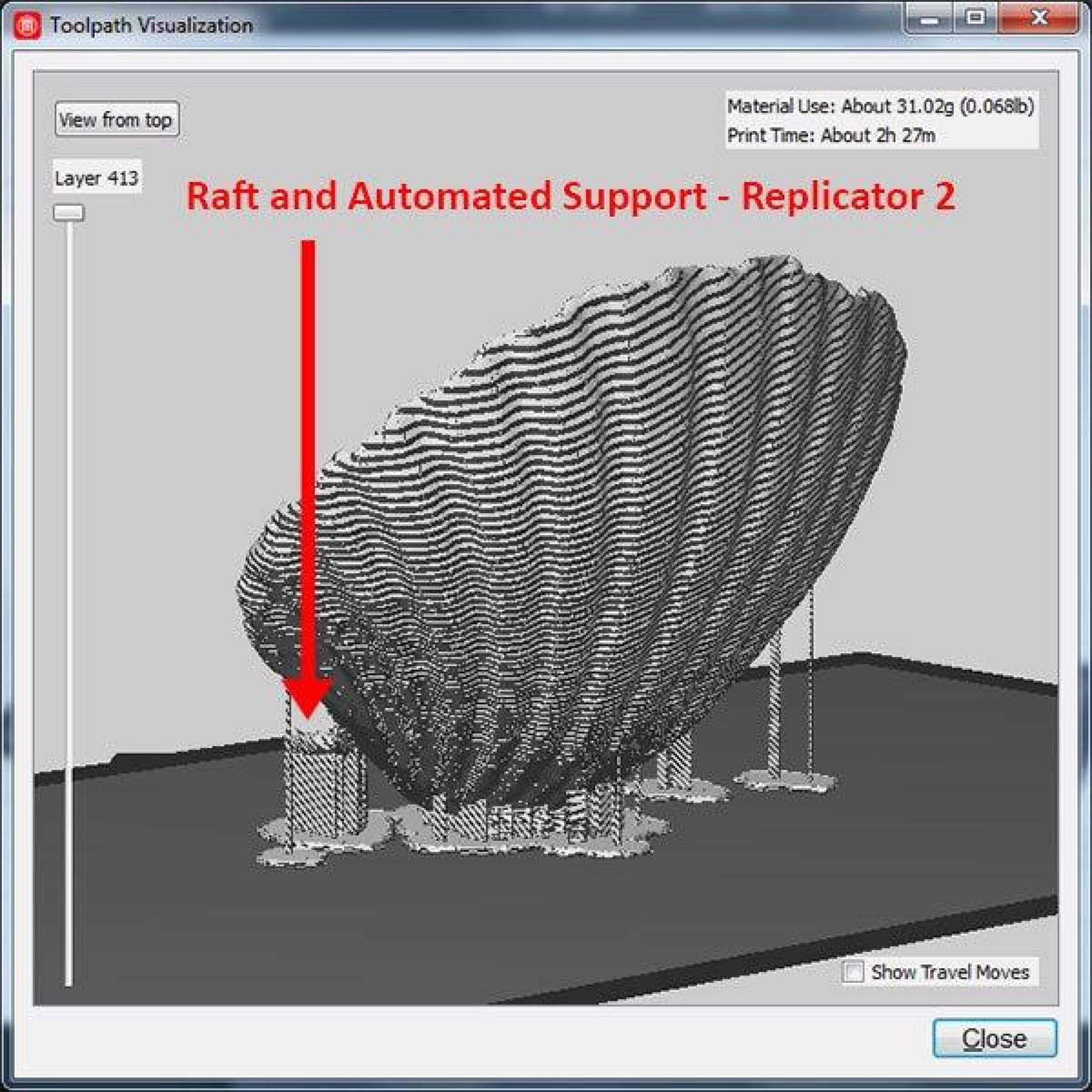Click the Layer 413 label
The height and width of the screenshot is (1092, 1092).
click(x=97, y=178)
